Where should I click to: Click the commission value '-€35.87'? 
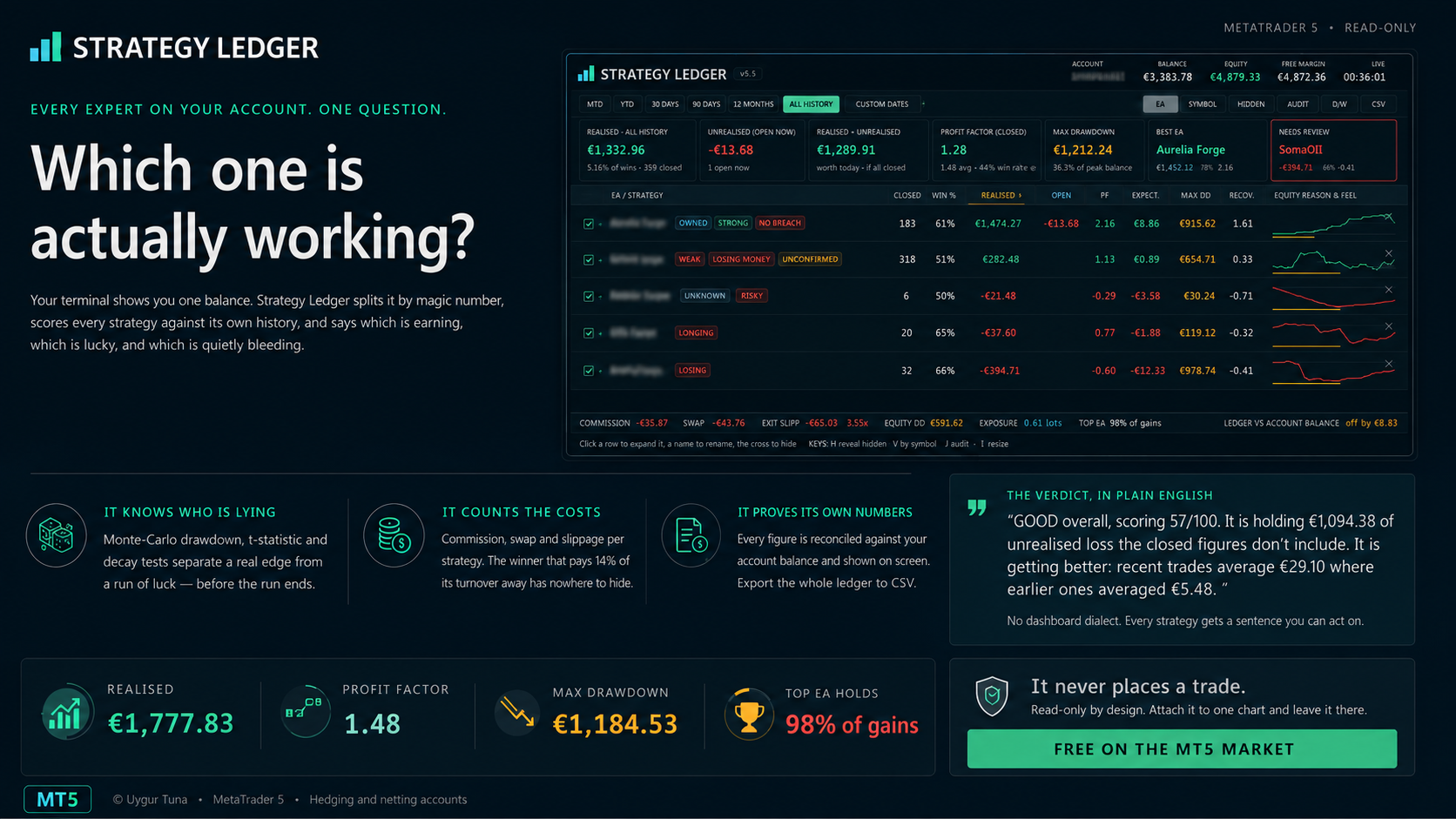652,423
